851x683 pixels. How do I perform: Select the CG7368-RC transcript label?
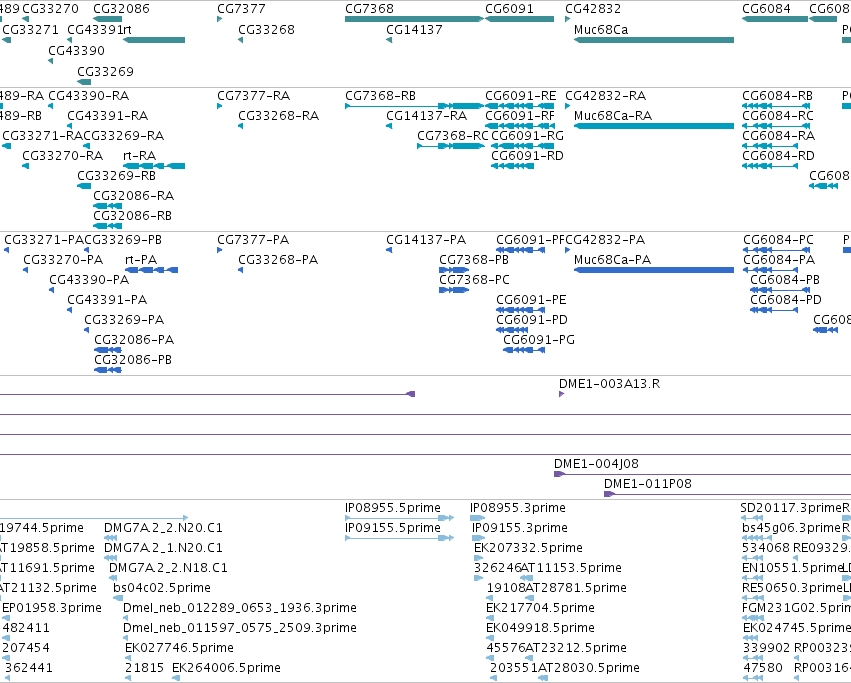(453, 136)
